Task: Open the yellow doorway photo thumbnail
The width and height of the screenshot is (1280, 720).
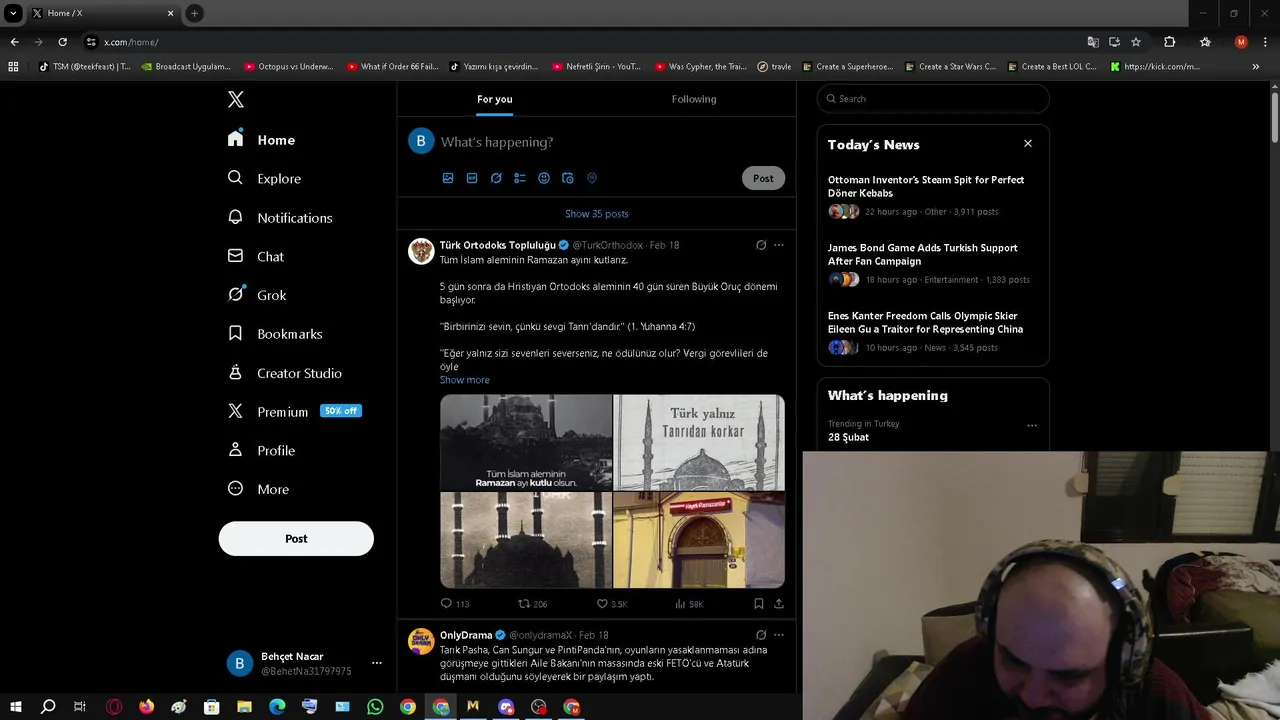Action: click(699, 540)
